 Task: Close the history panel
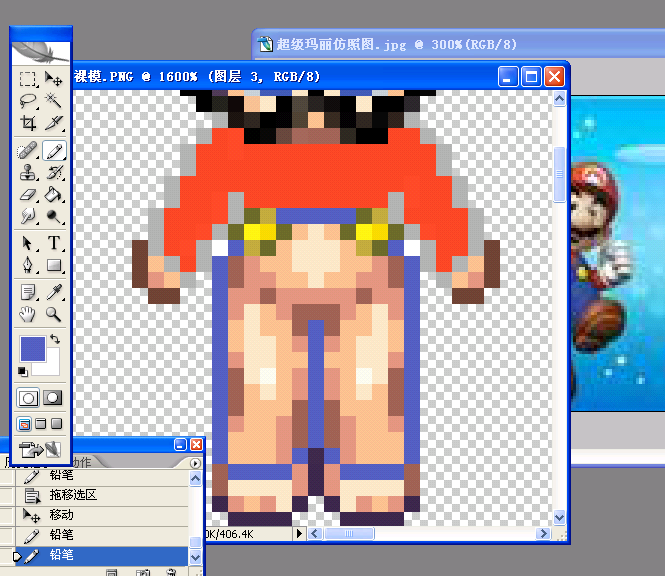196,445
